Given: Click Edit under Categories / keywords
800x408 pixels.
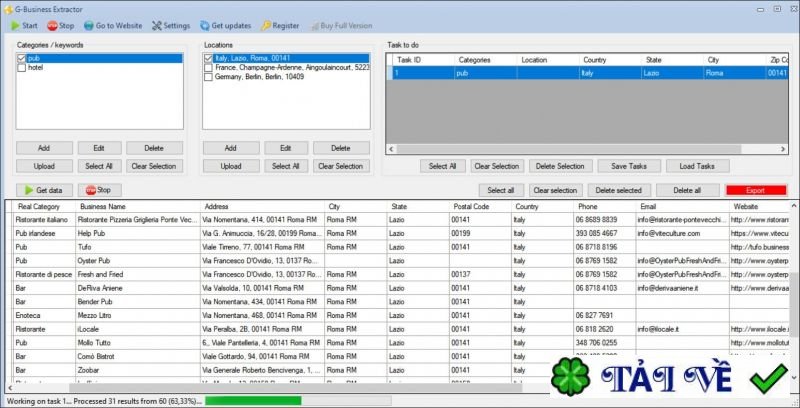Looking at the screenshot, I should 99,148.
